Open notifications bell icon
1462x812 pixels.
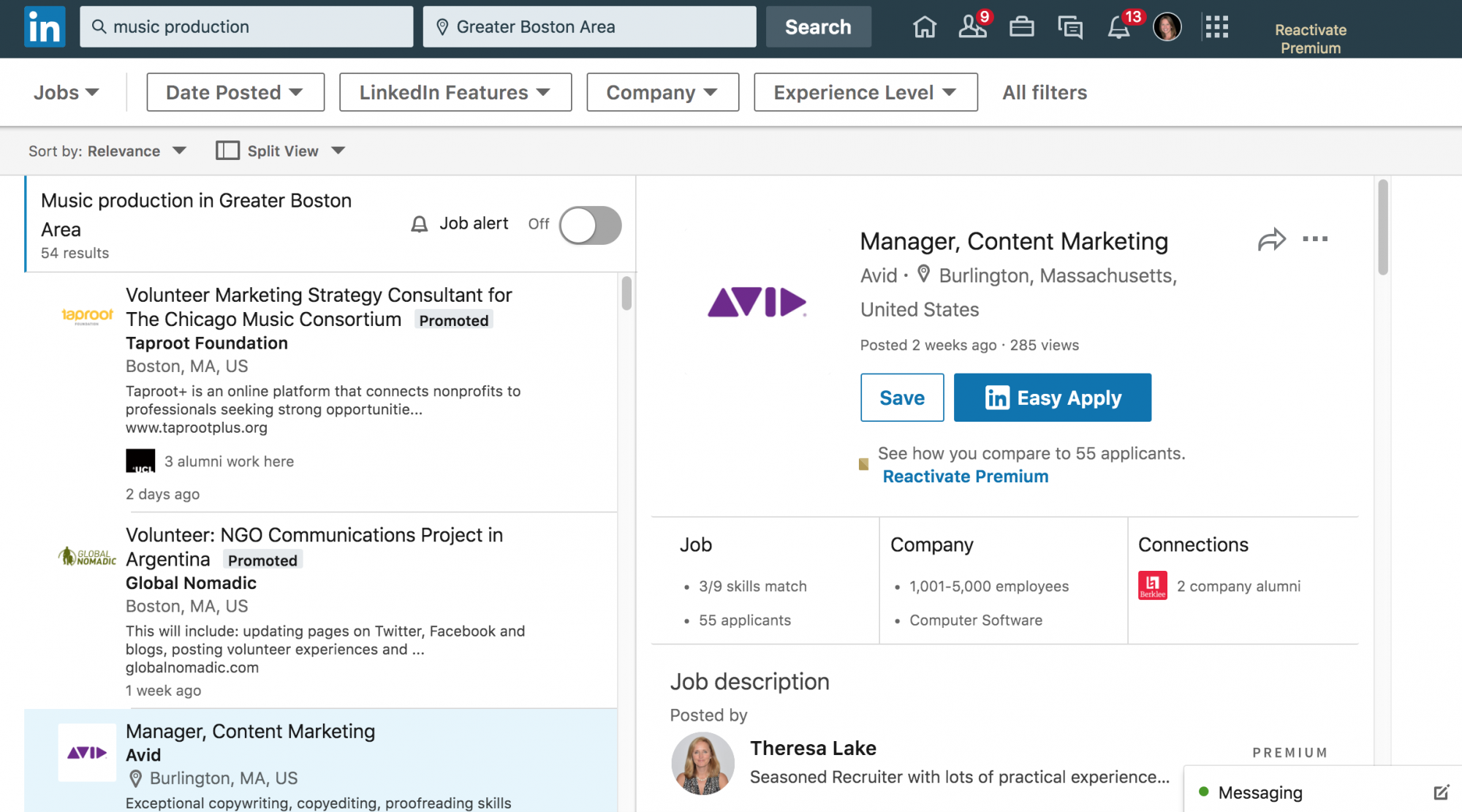[x=1118, y=28]
